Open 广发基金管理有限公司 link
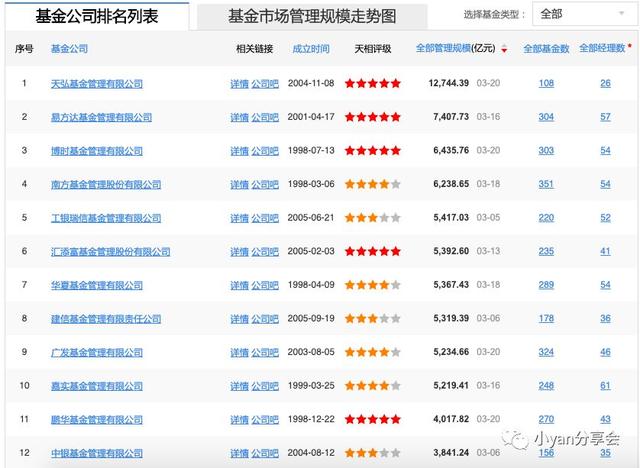640x468 pixels. (x=97, y=353)
